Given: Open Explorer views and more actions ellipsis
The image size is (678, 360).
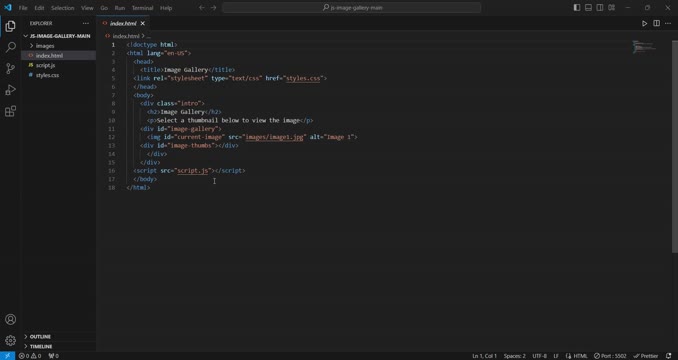Looking at the screenshot, I should click(x=86, y=23).
